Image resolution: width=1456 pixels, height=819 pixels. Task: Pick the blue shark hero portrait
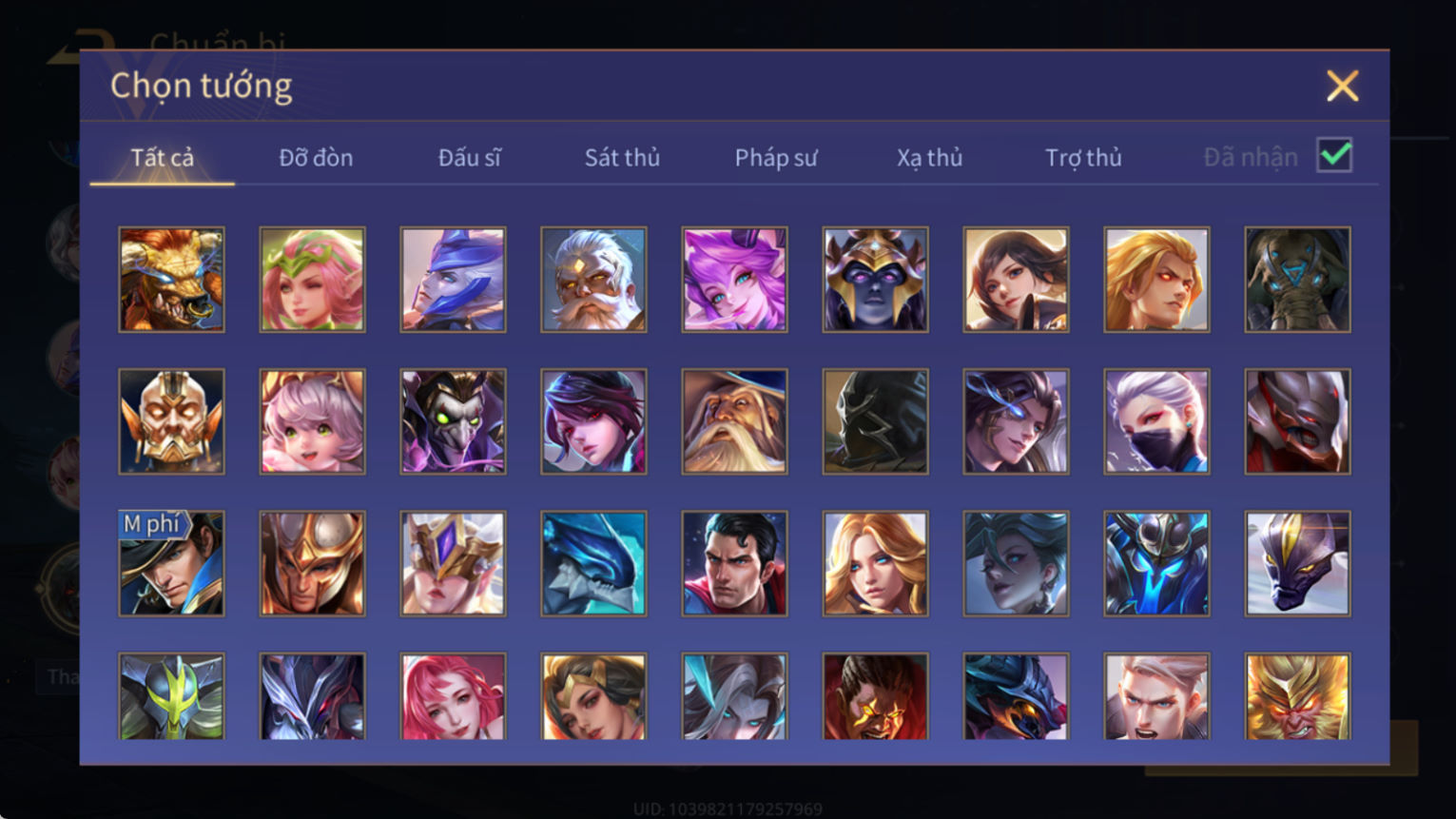(593, 563)
